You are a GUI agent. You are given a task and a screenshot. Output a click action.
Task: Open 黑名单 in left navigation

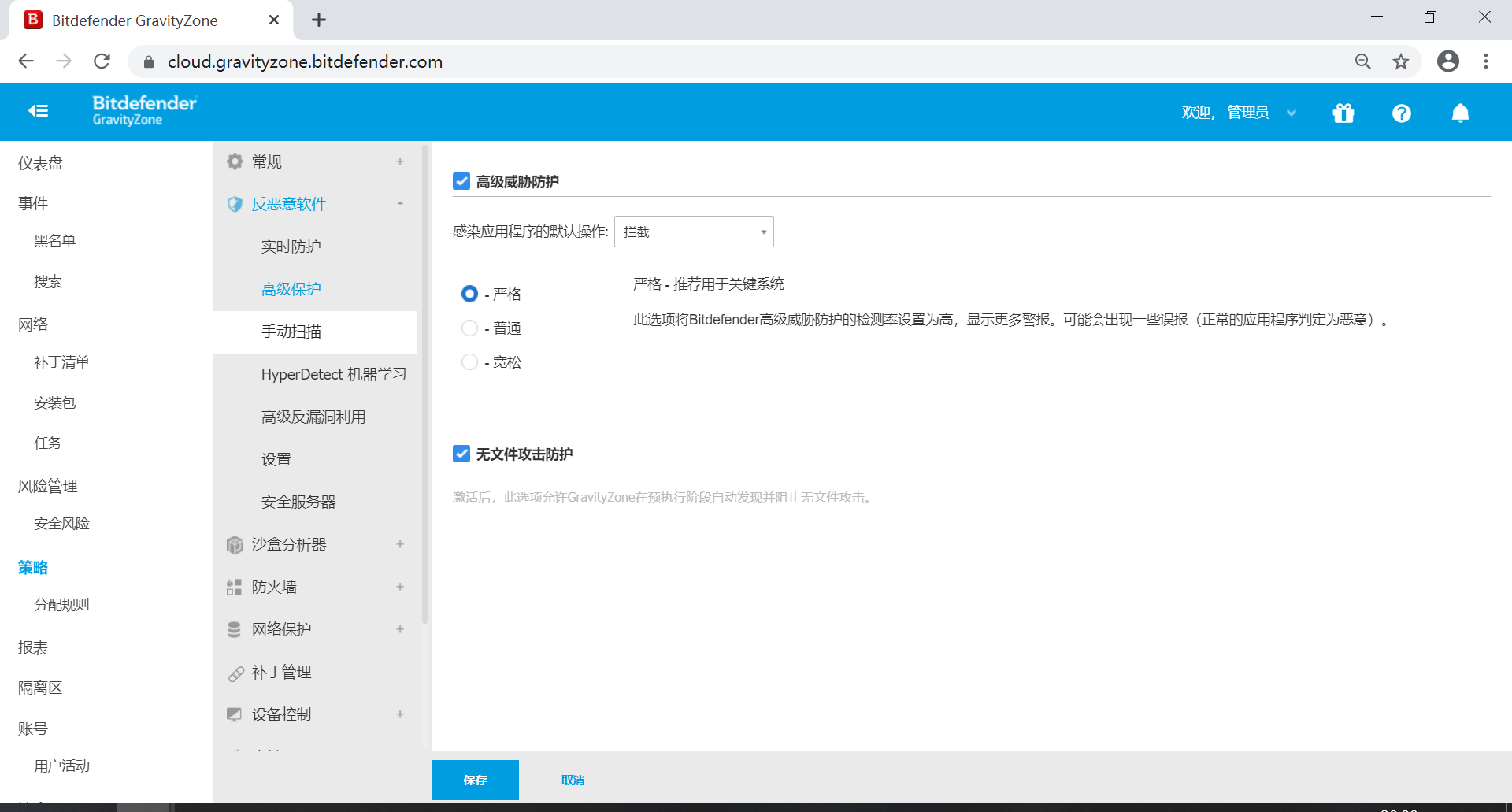click(54, 241)
